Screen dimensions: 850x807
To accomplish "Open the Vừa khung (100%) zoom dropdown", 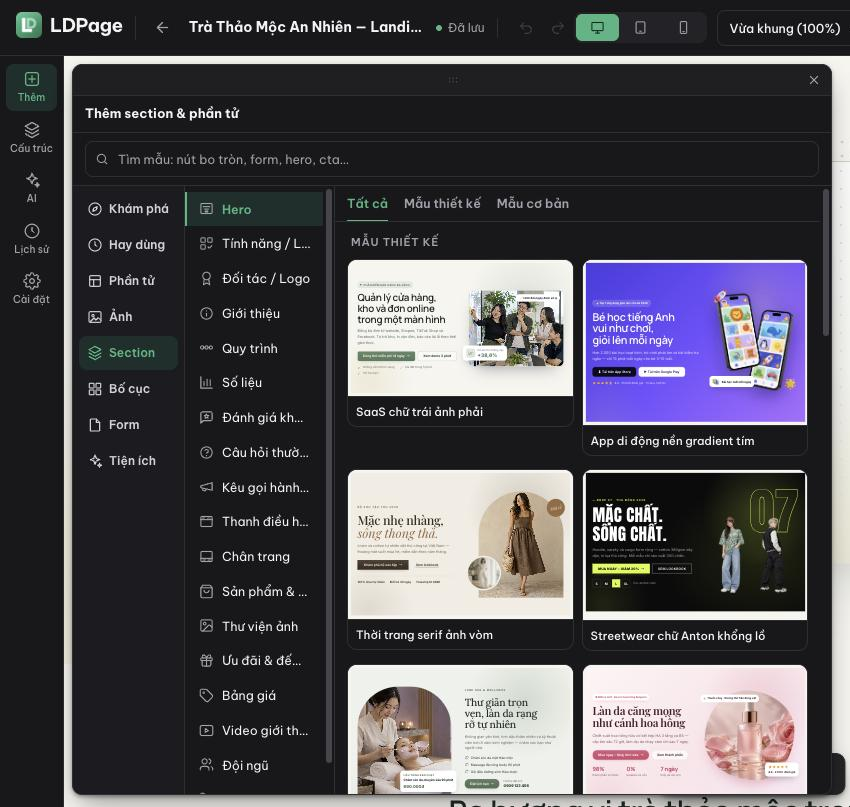I will pyautogui.click(x=784, y=28).
